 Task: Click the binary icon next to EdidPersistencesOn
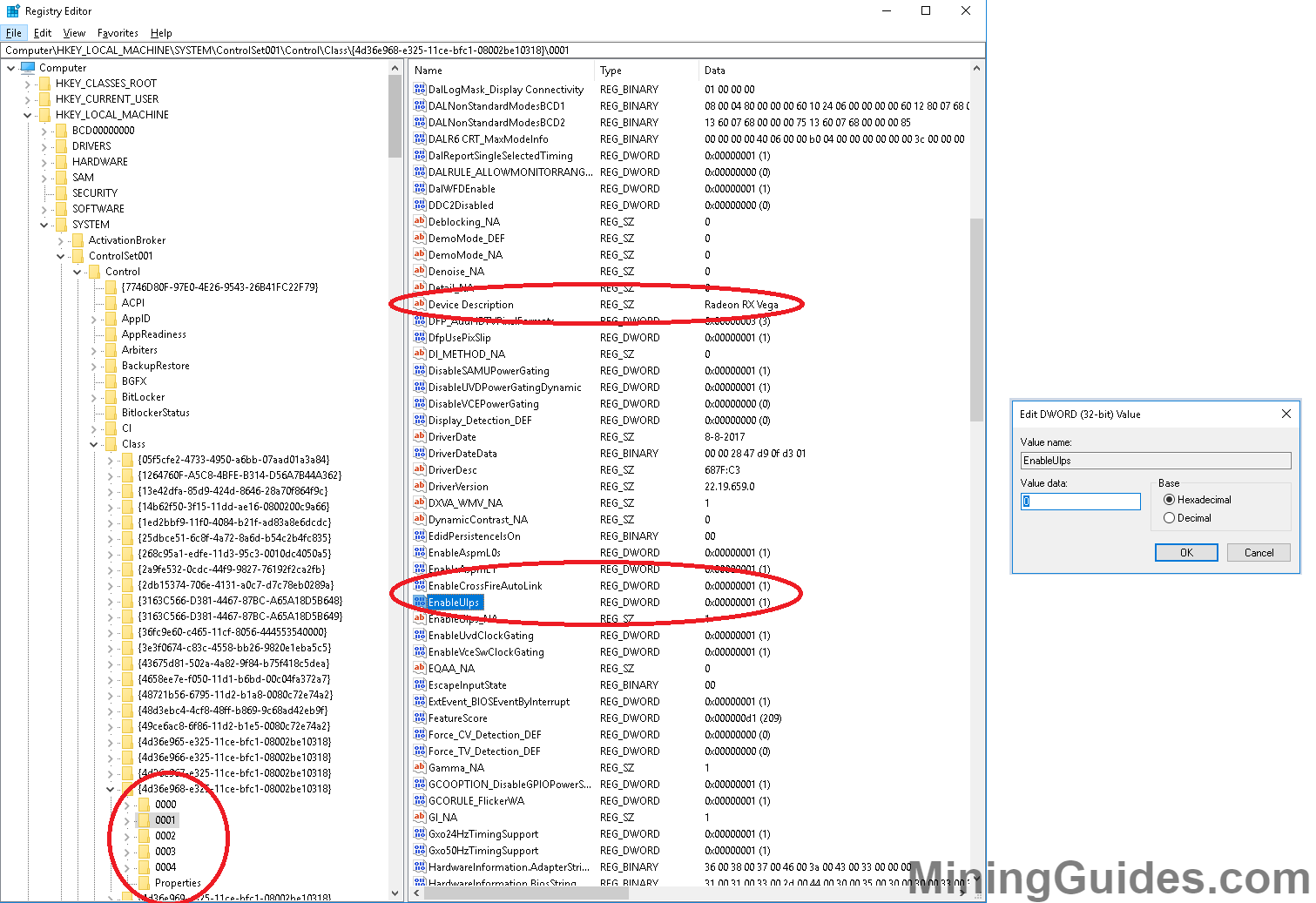pyautogui.click(x=420, y=536)
